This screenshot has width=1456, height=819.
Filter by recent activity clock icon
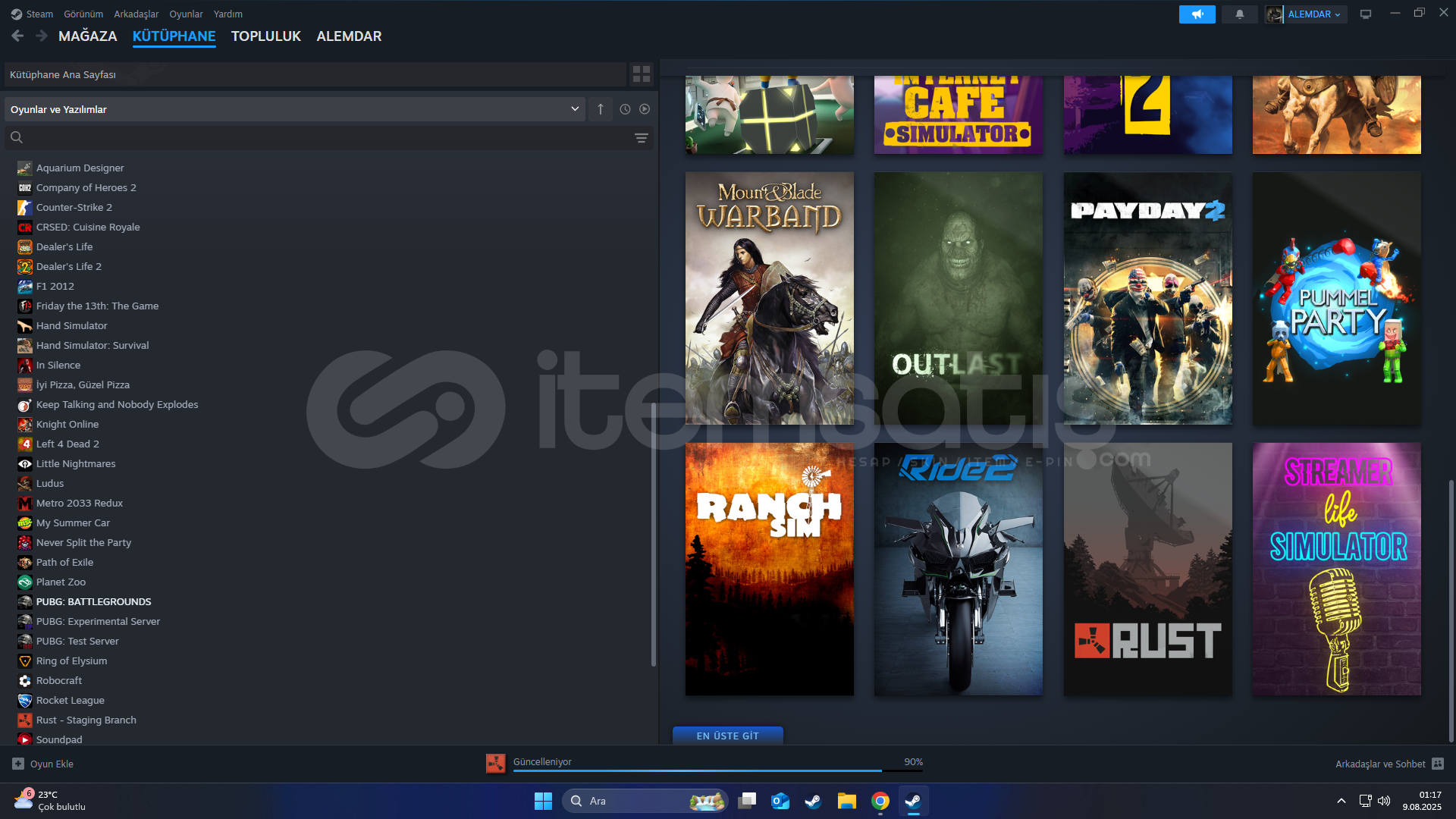pyautogui.click(x=625, y=109)
